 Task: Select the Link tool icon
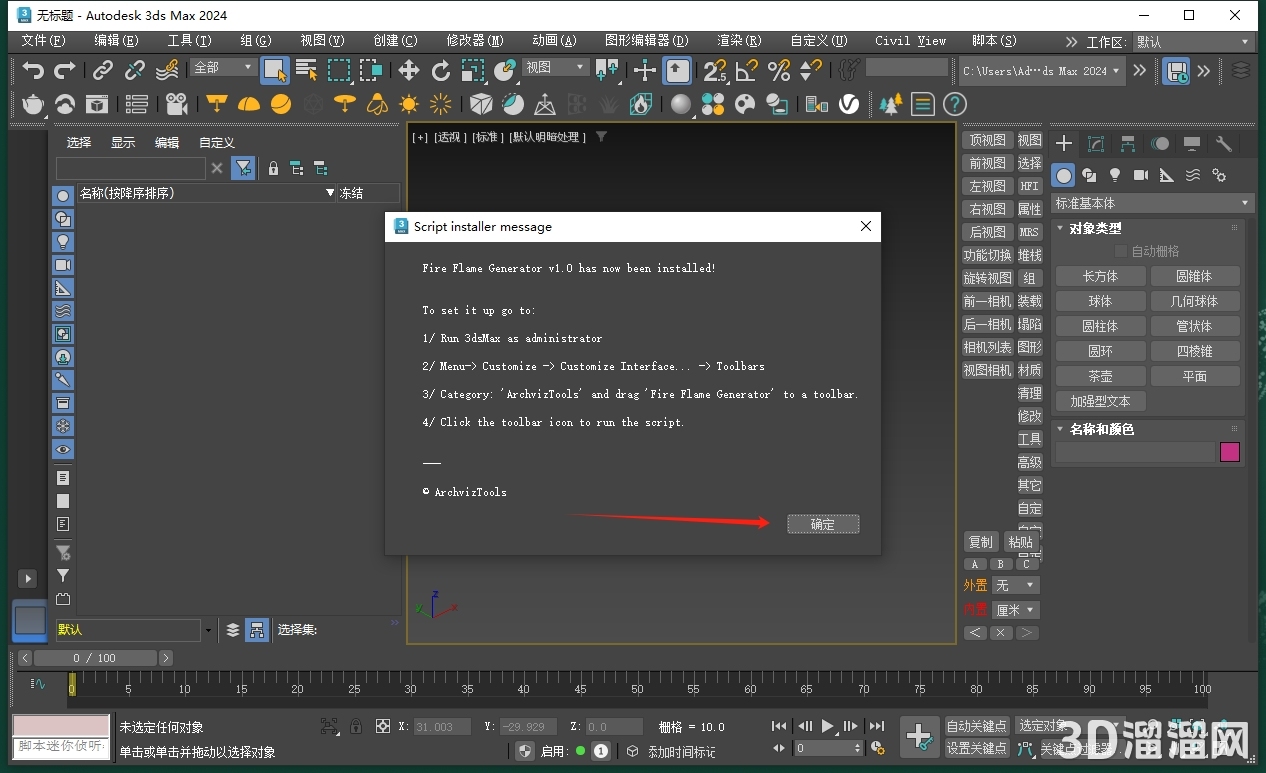(103, 70)
